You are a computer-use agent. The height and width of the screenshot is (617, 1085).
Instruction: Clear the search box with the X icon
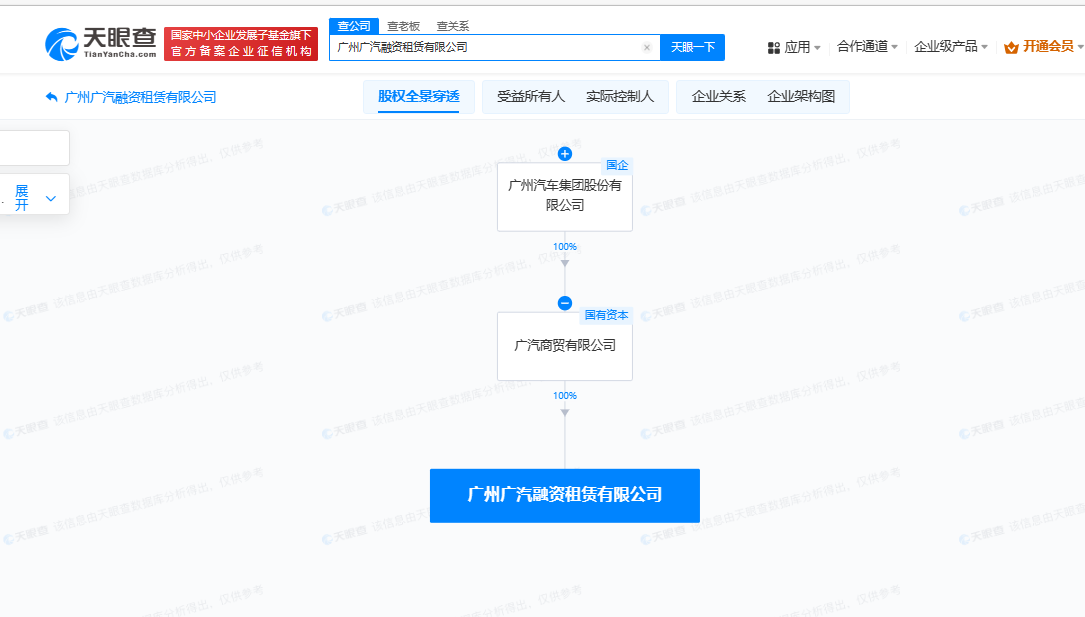click(x=646, y=47)
